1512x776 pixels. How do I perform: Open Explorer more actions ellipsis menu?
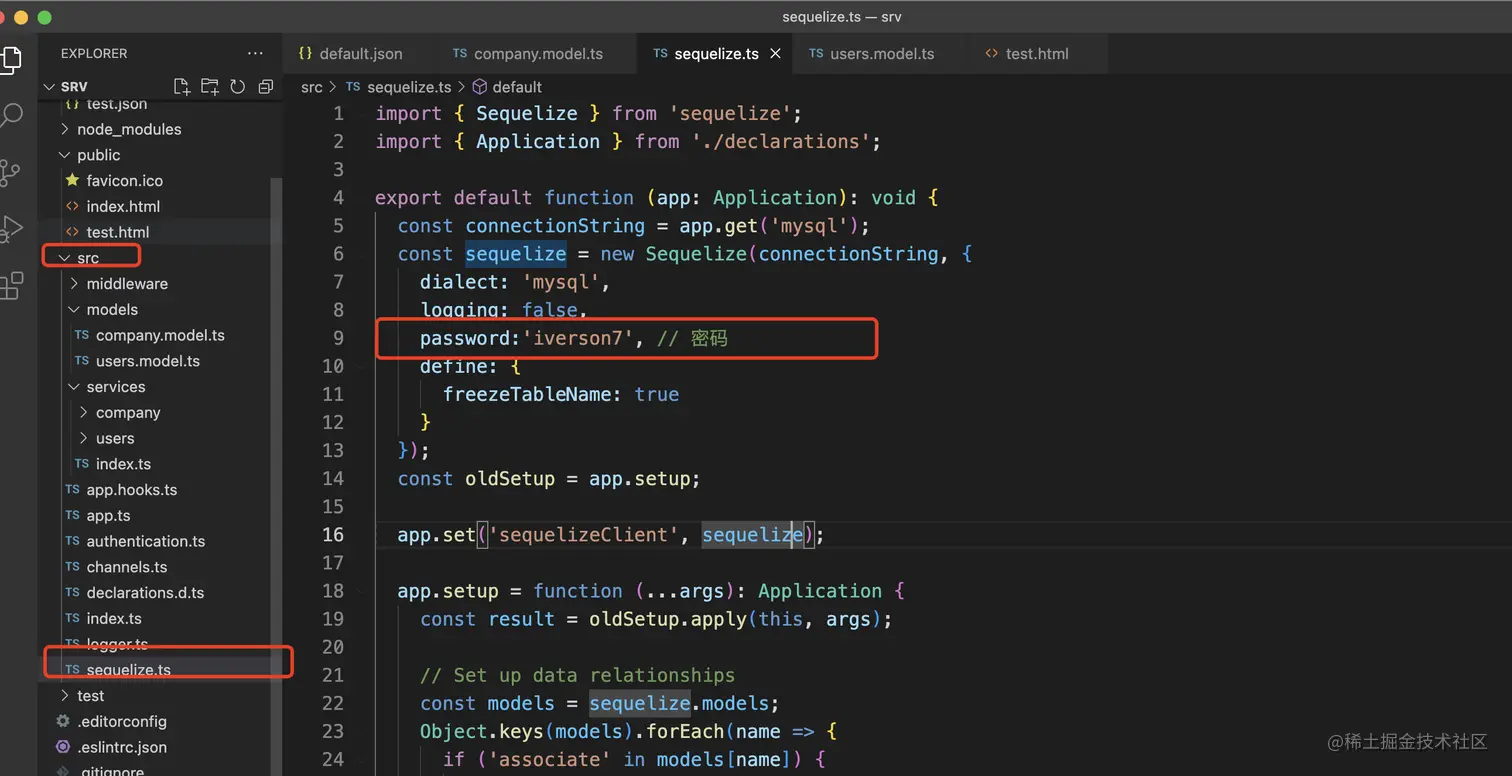pyautogui.click(x=255, y=53)
